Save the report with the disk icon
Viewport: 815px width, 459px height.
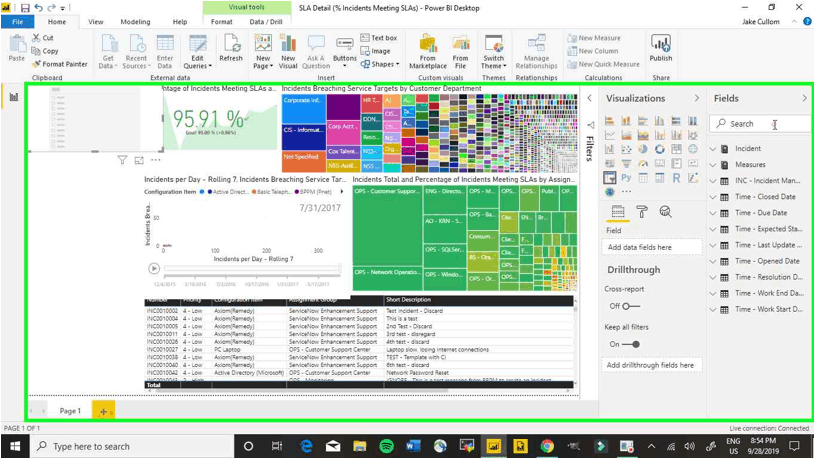[25, 8]
